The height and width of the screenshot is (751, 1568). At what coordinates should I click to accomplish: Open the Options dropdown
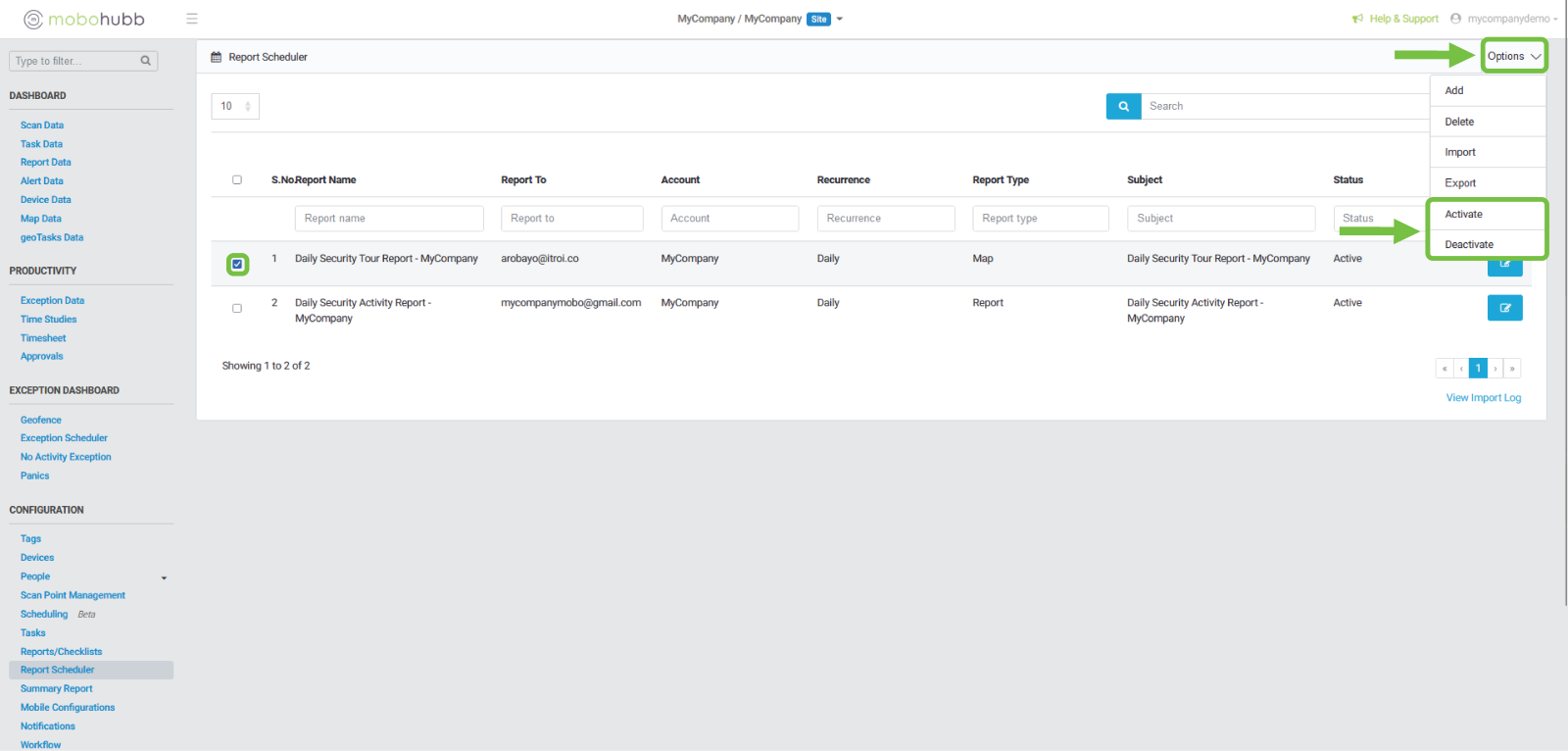pos(1513,56)
